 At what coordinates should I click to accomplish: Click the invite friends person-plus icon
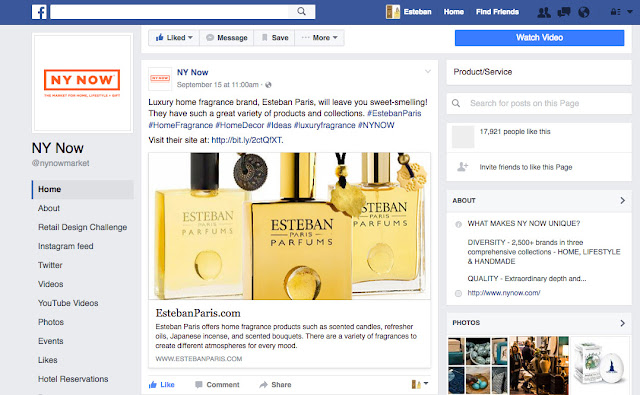[462, 166]
